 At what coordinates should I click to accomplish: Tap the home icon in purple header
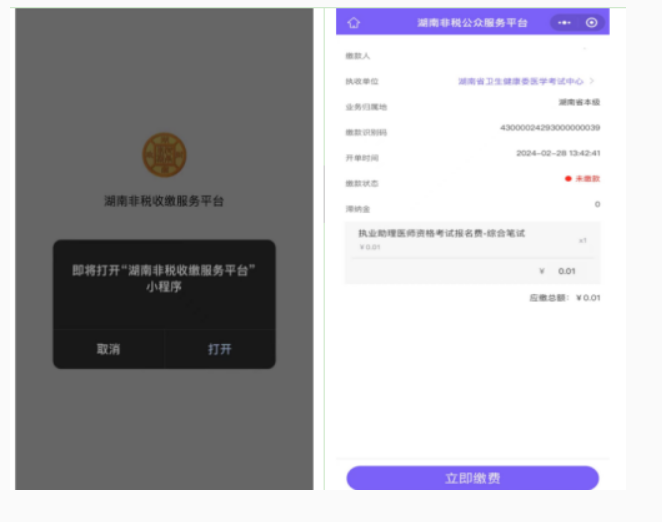coord(353,23)
